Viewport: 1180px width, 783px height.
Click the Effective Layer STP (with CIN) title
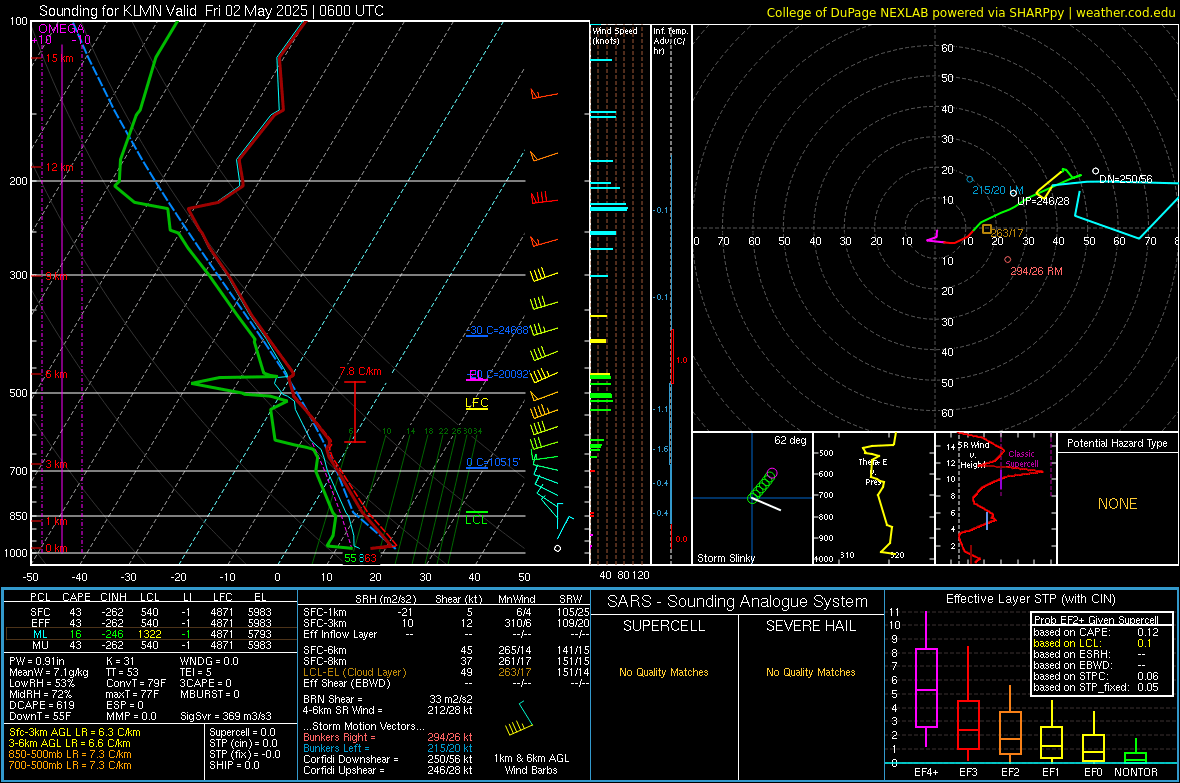(1030, 599)
